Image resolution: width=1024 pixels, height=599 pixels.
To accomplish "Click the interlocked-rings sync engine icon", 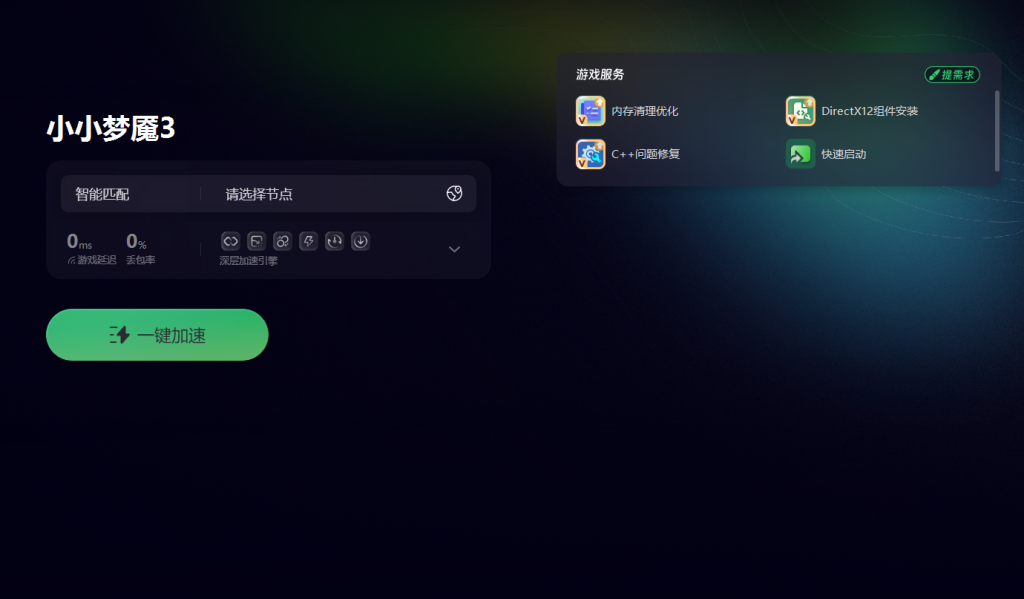I will (x=282, y=242).
